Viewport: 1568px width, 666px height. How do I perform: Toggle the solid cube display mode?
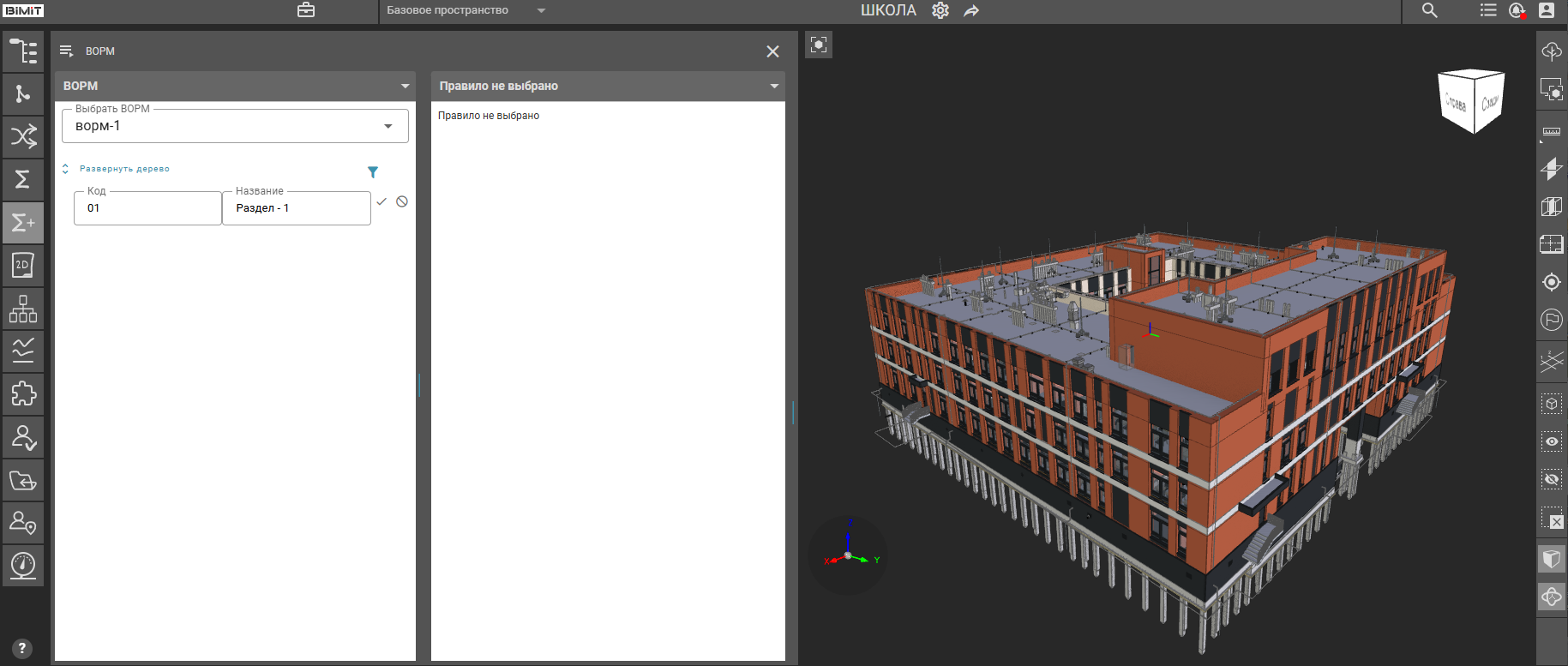coord(1552,559)
